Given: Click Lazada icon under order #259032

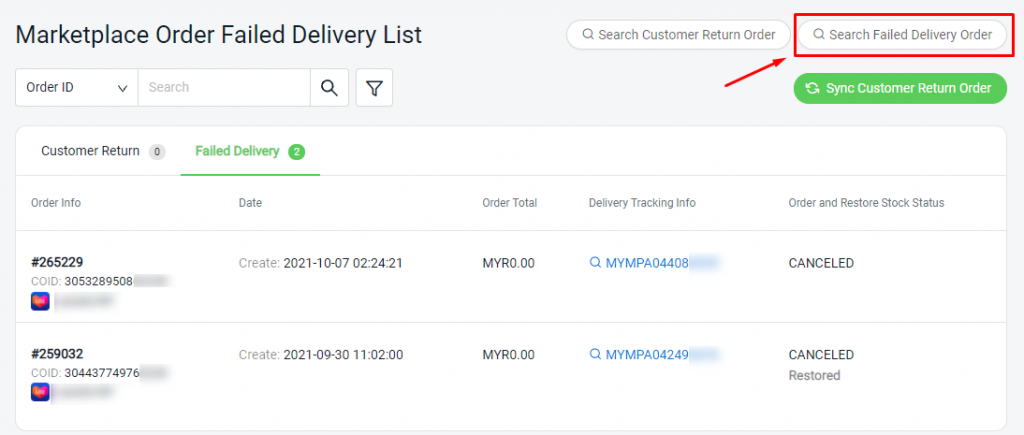Looking at the screenshot, I should coord(40,392).
